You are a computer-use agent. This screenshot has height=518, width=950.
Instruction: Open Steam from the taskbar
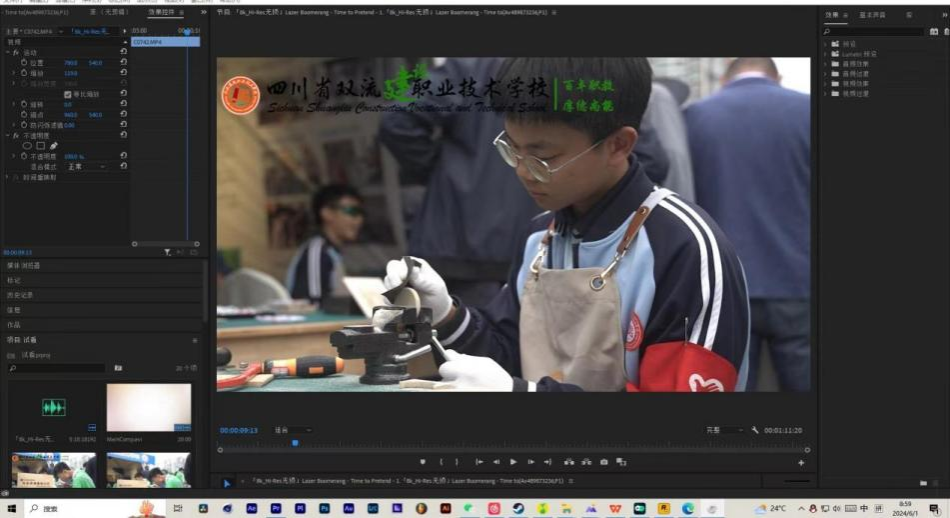518,508
